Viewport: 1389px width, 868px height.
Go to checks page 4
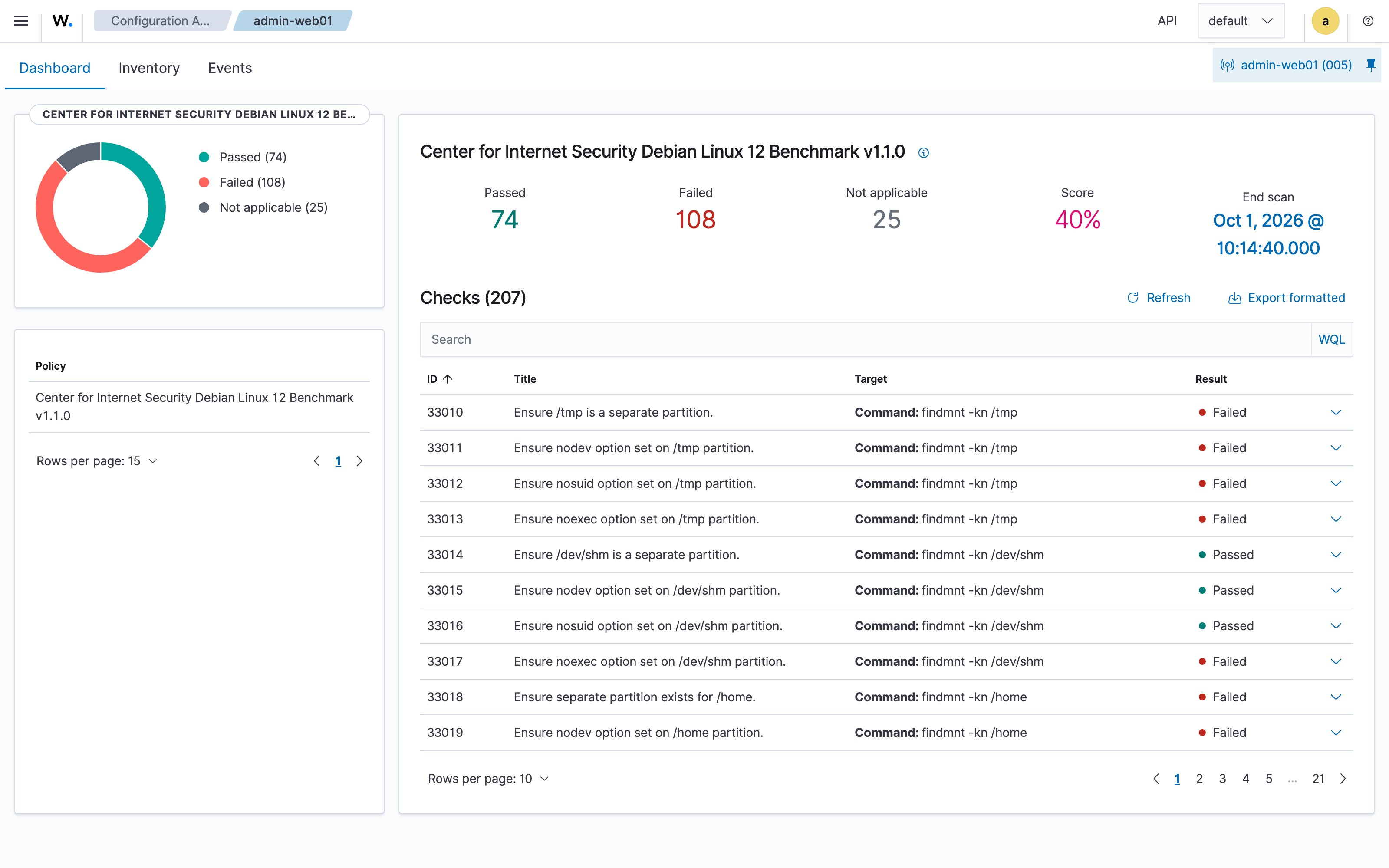1245,779
